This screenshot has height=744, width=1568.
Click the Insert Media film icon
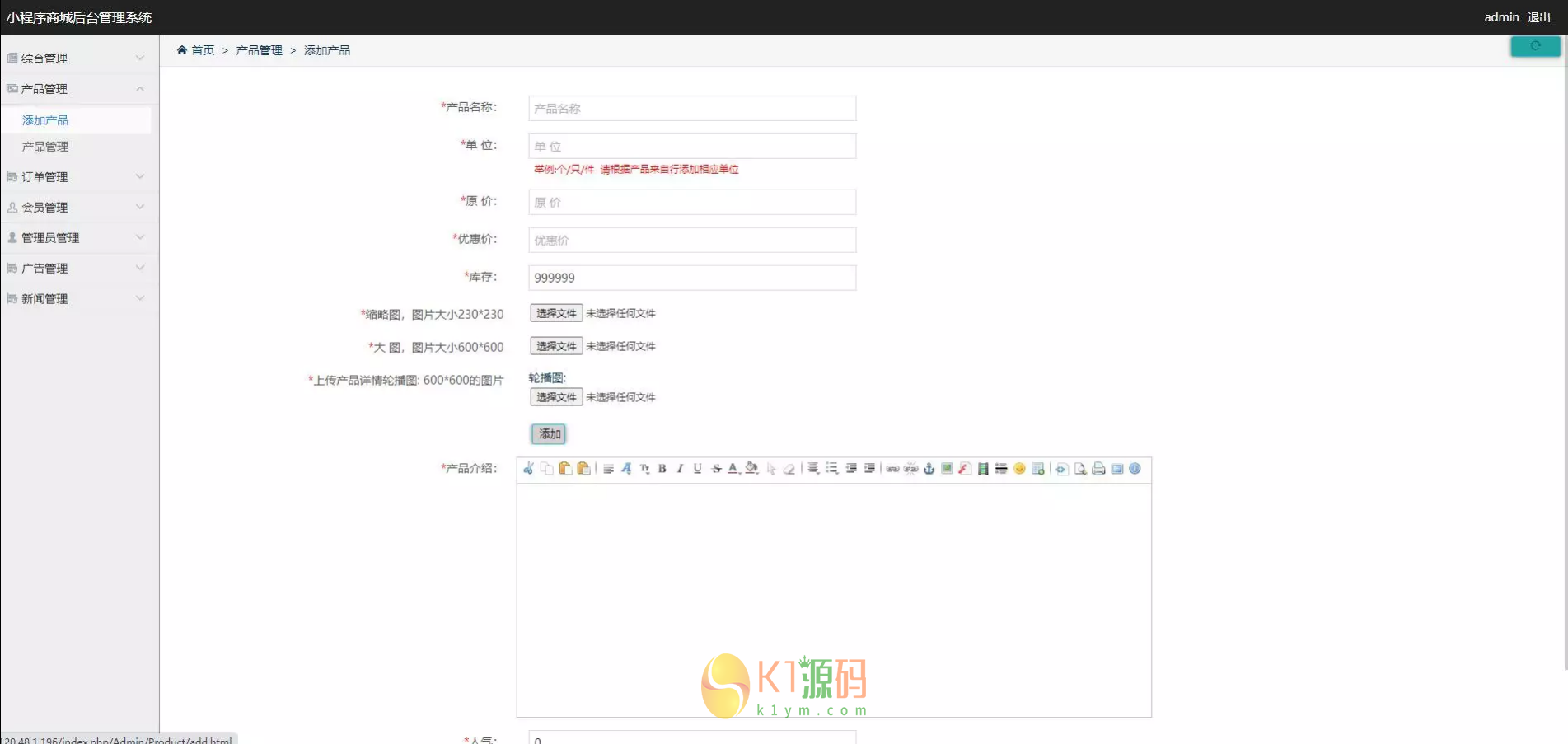(x=983, y=469)
